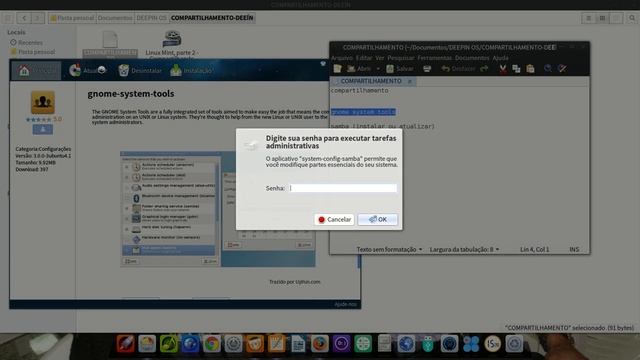Click Cancelar in the password dialog
Viewport: 640px width, 360px height.
(x=334, y=219)
